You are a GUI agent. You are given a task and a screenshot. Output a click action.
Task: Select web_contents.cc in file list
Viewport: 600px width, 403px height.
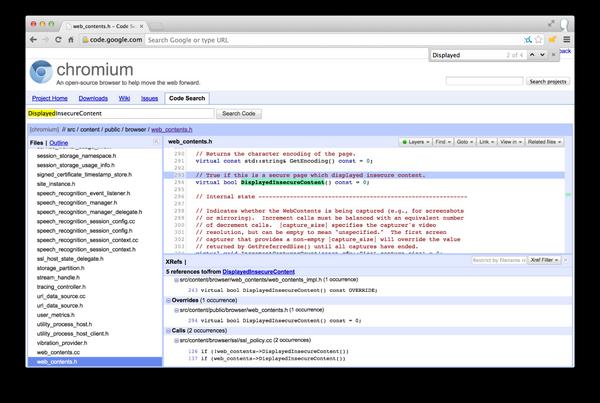(59, 352)
